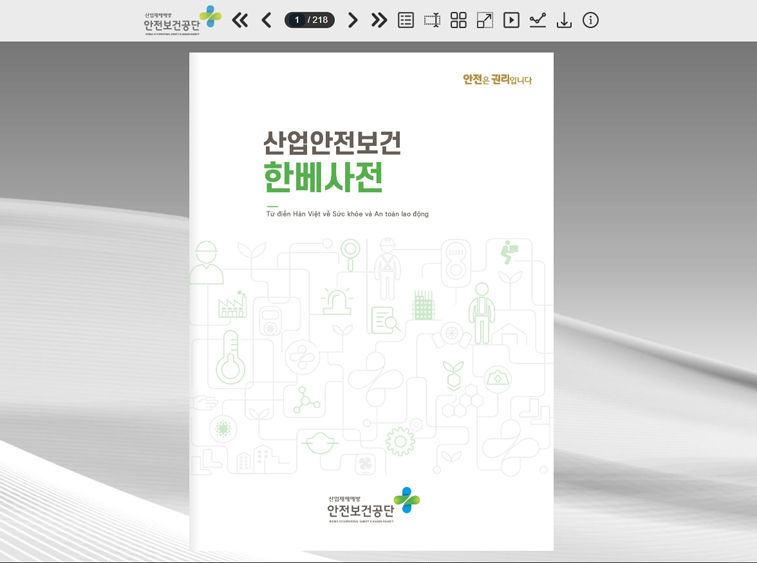Click the 안전보건공단 logo on cover bottom
This screenshot has height=563, width=757.
(374, 506)
